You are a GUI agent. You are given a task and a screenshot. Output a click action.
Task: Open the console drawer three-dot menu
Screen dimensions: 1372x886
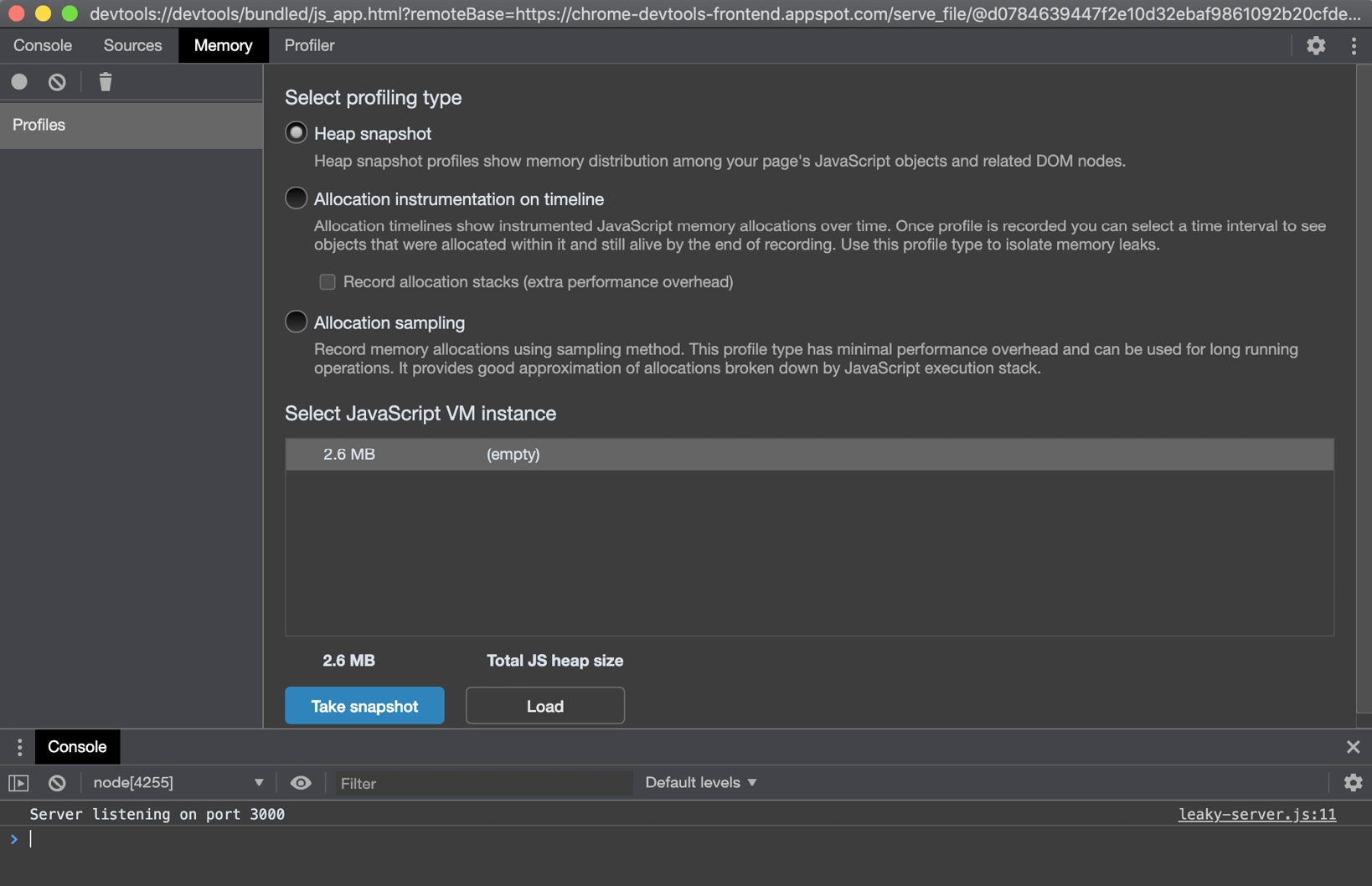click(x=18, y=746)
